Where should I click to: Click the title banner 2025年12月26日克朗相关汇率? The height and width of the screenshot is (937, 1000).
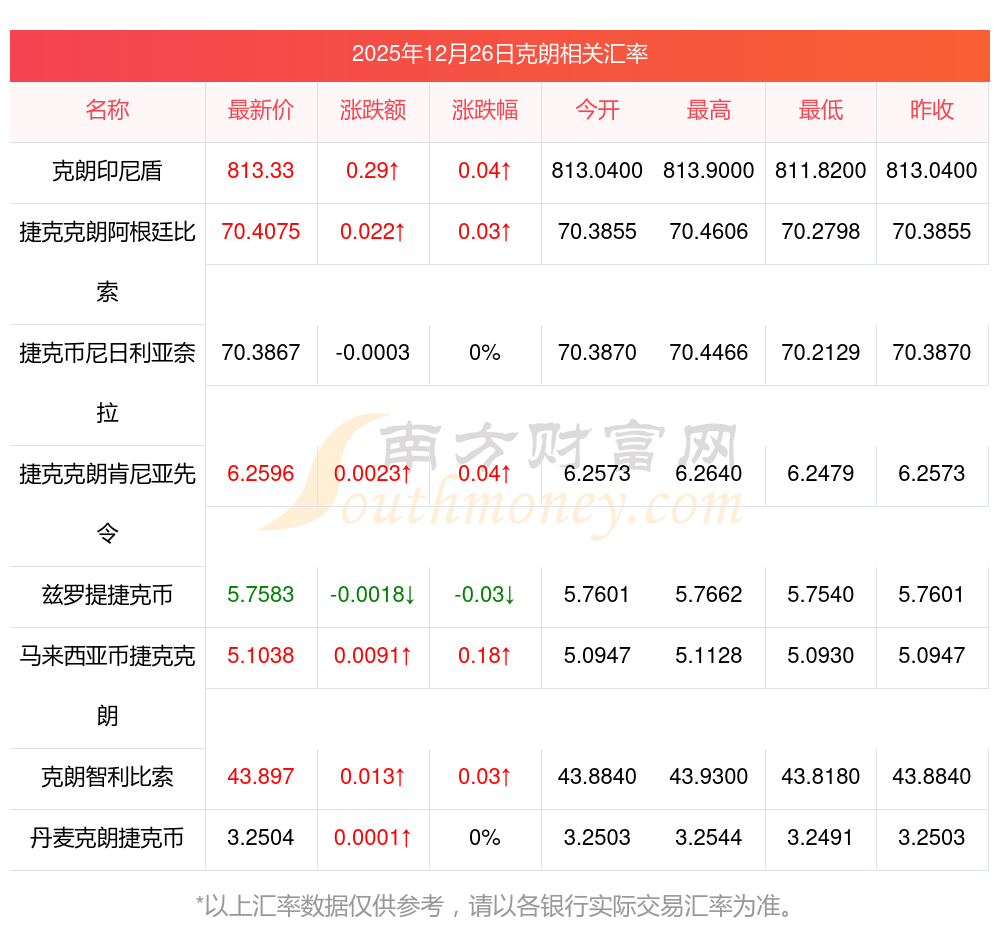pyautogui.click(x=500, y=54)
